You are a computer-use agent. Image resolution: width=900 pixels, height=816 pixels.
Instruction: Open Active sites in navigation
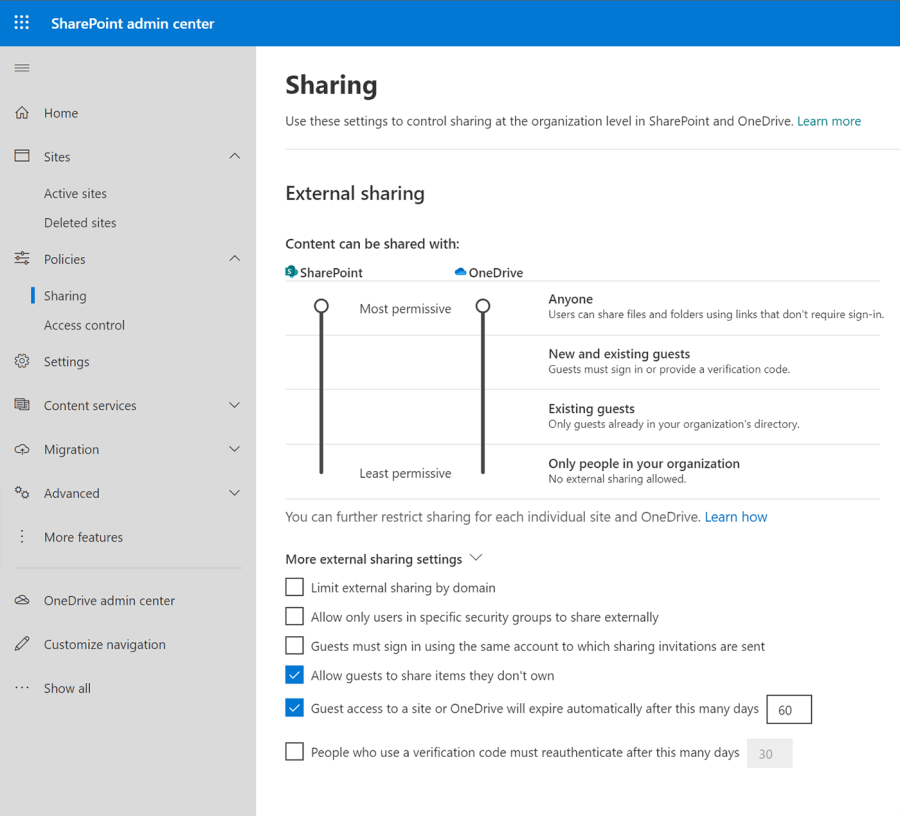click(x=75, y=193)
